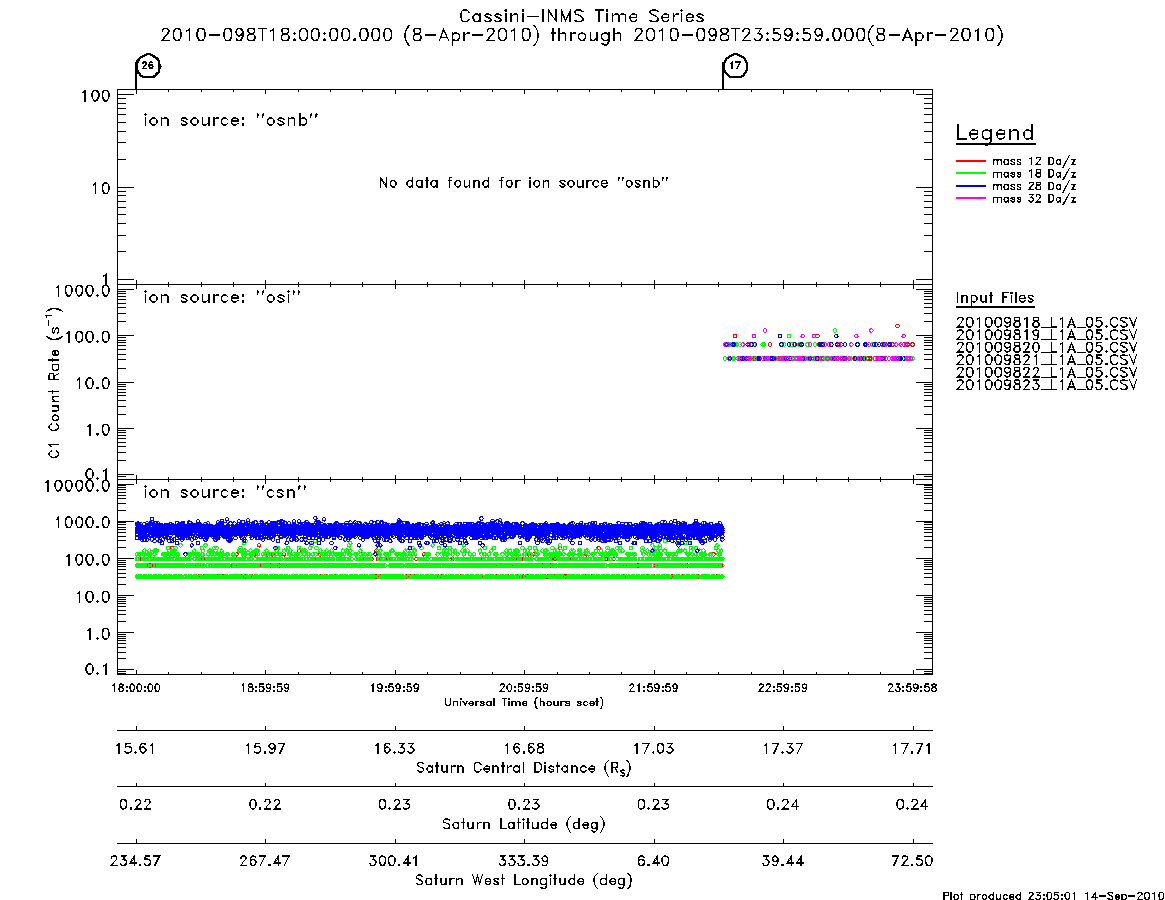Viewport: 1165px width, 900px height.
Task: Click the 15.61 distance value
Action: 135,748
